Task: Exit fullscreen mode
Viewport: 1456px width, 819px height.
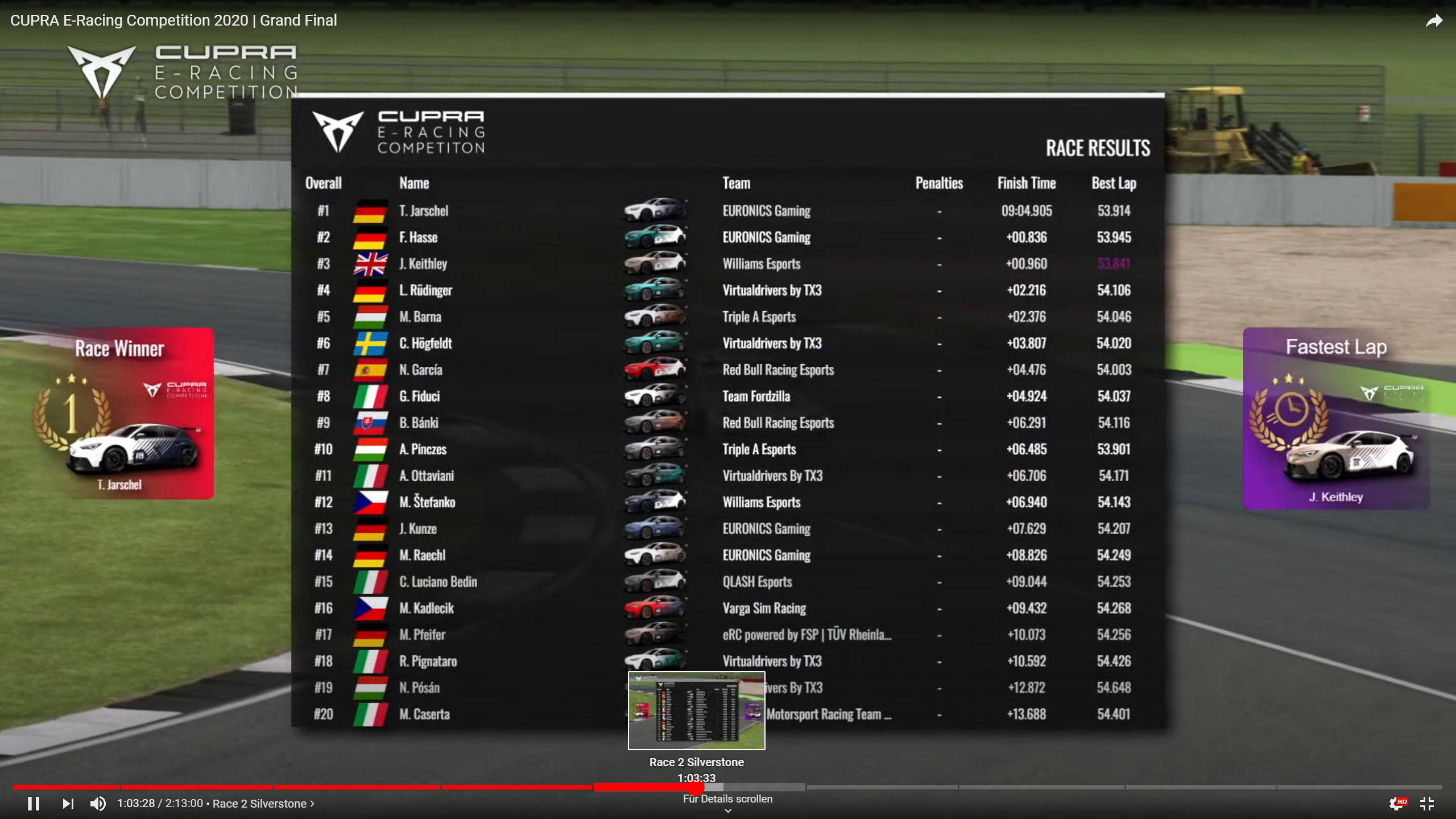Action: [x=1427, y=803]
